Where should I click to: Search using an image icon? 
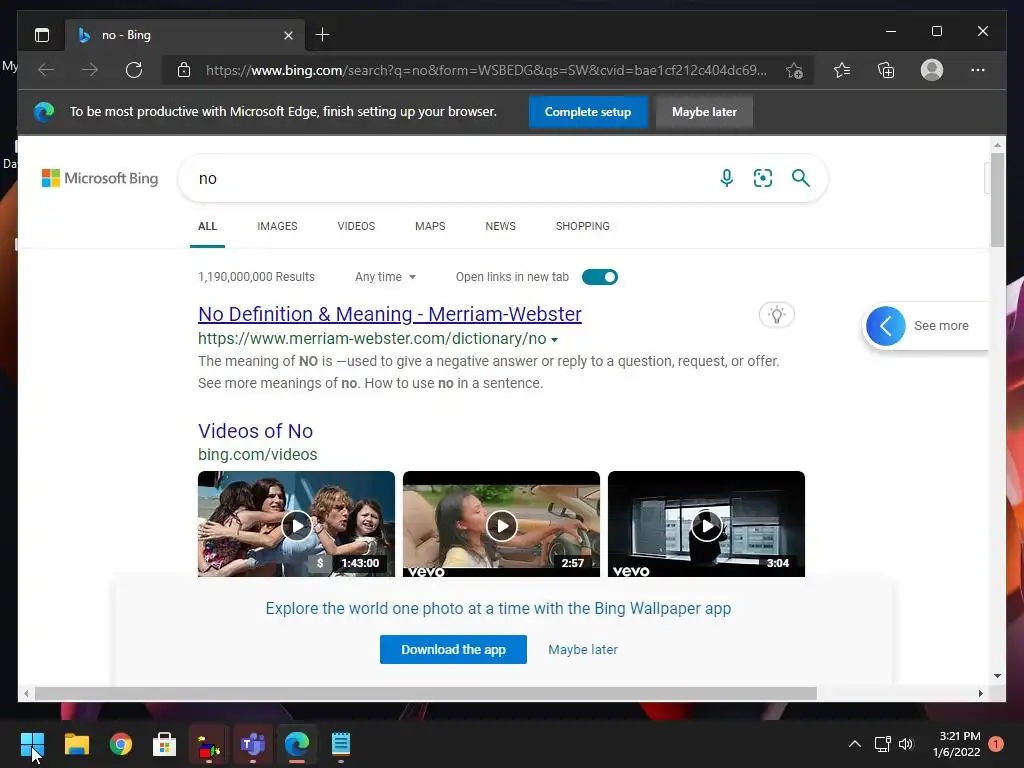(763, 178)
